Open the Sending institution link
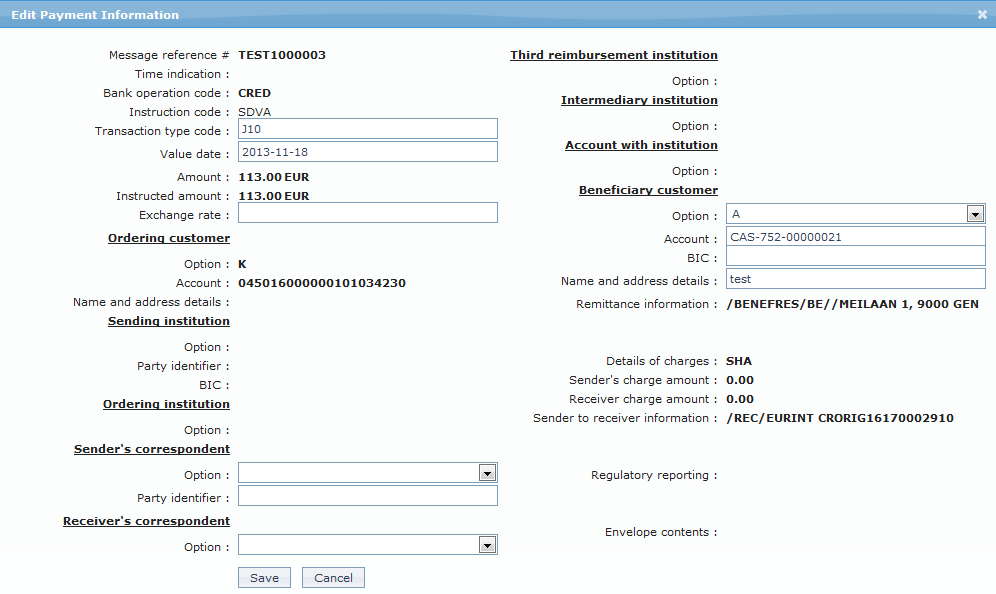Viewport: 996px width, 594px height. coord(167,320)
